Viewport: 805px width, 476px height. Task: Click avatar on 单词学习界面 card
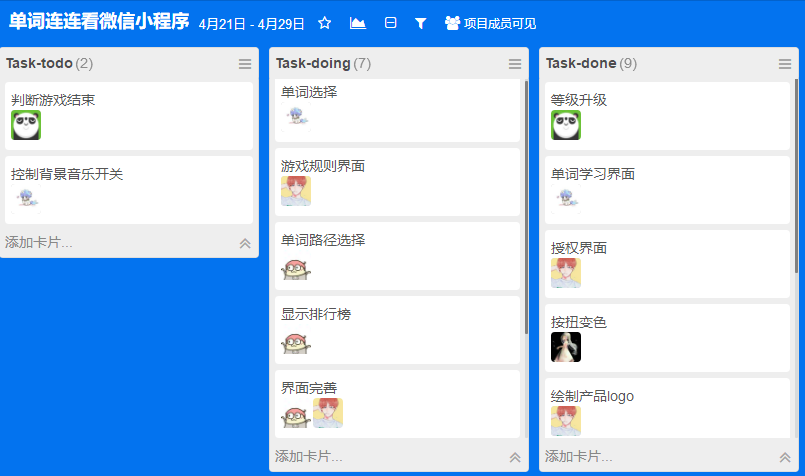566,199
